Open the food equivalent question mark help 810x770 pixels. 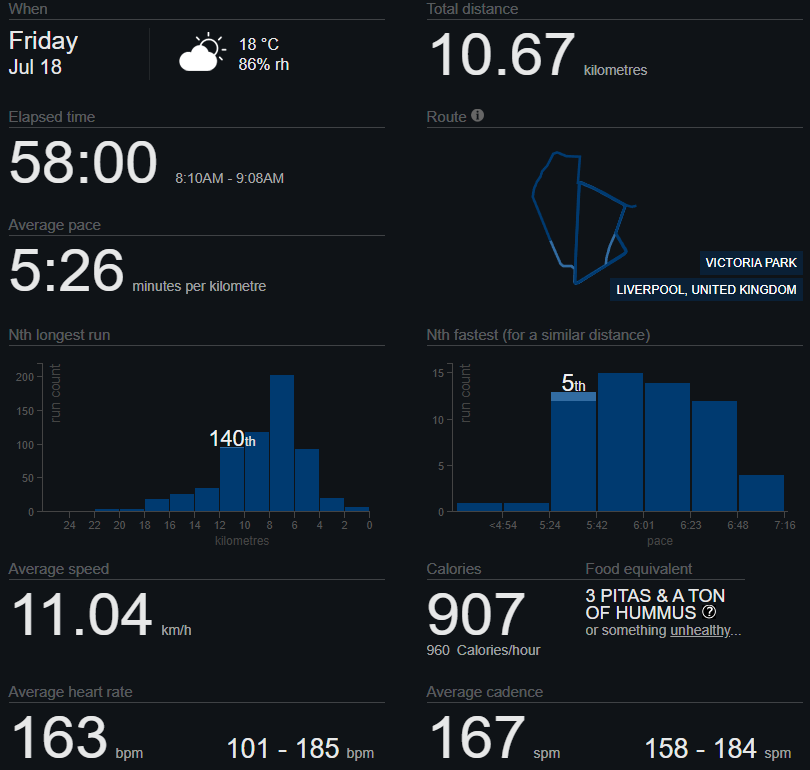point(709,612)
